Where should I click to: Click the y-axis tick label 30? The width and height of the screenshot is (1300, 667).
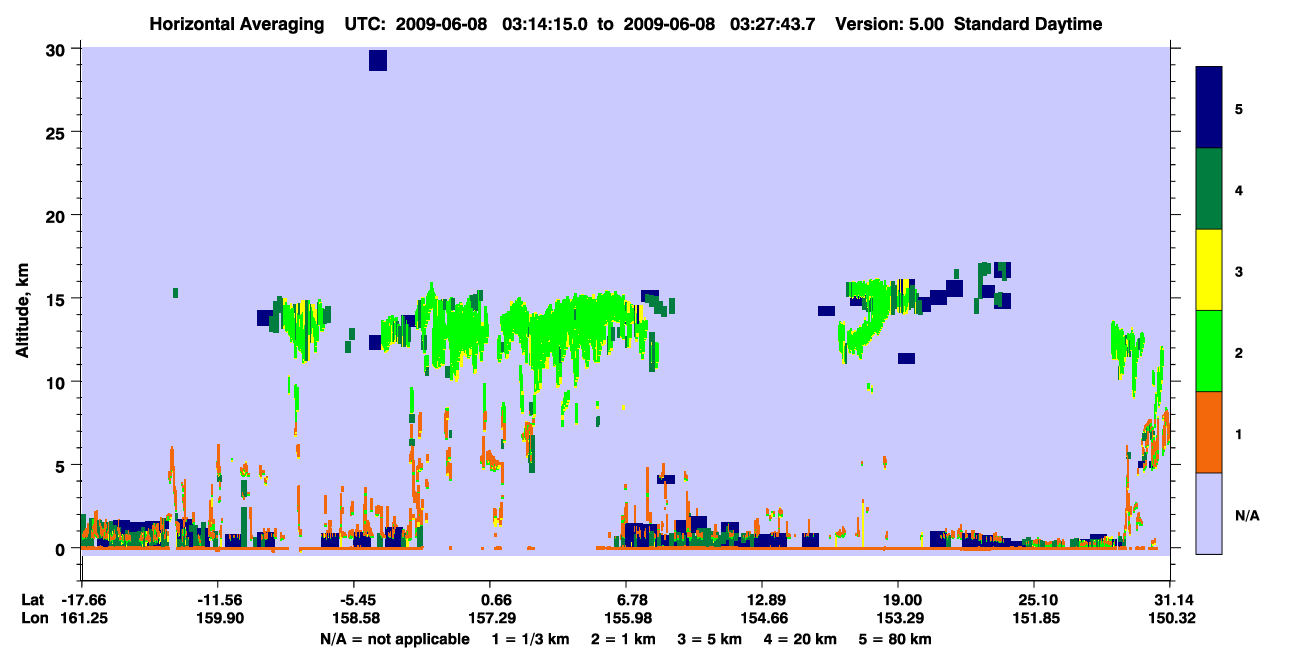coord(57,49)
